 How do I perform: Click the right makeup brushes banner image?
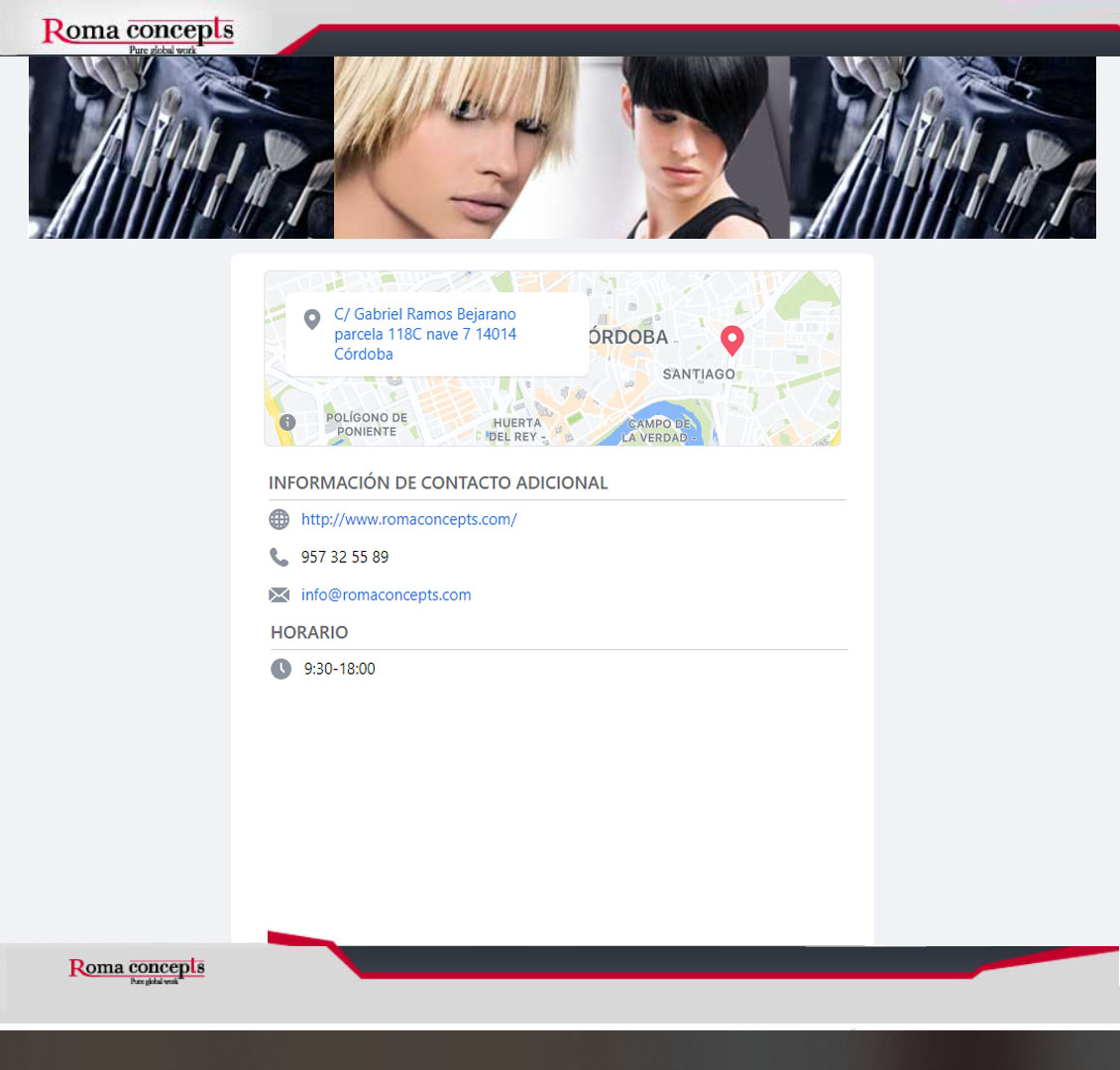click(943, 147)
